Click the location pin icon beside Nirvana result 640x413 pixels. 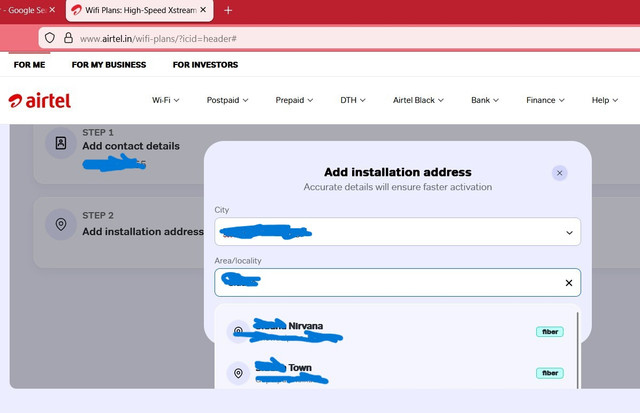tap(238, 331)
